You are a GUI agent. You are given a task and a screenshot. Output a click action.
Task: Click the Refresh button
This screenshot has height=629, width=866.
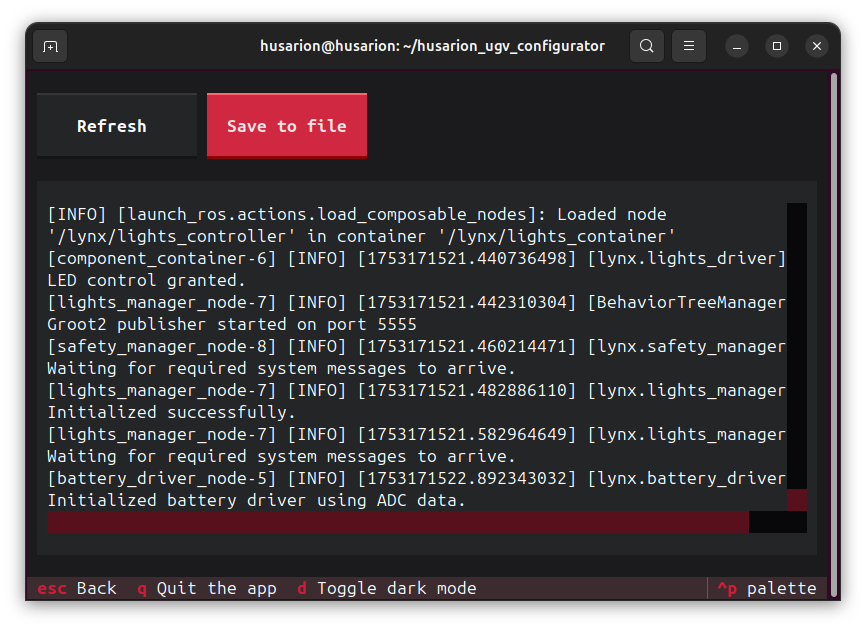117,126
